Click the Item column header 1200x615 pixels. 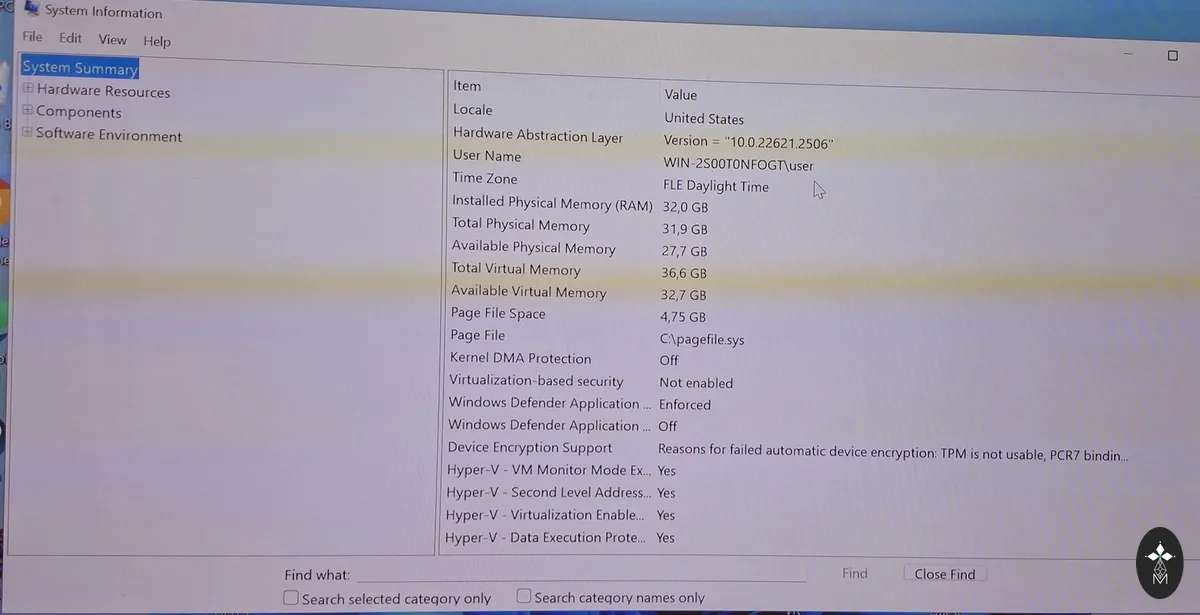point(467,86)
